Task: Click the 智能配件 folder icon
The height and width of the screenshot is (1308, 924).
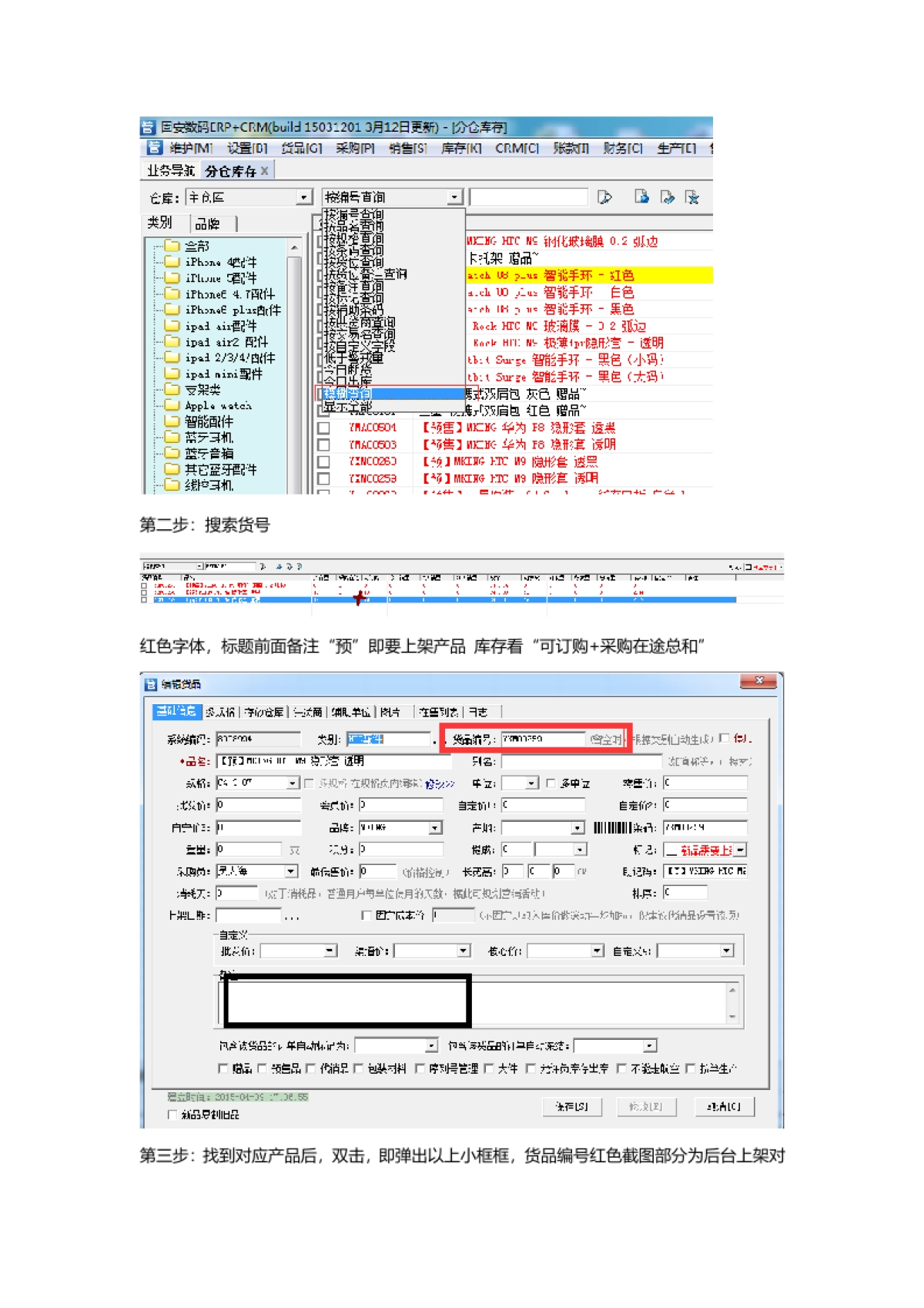Action: pos(172,421)
